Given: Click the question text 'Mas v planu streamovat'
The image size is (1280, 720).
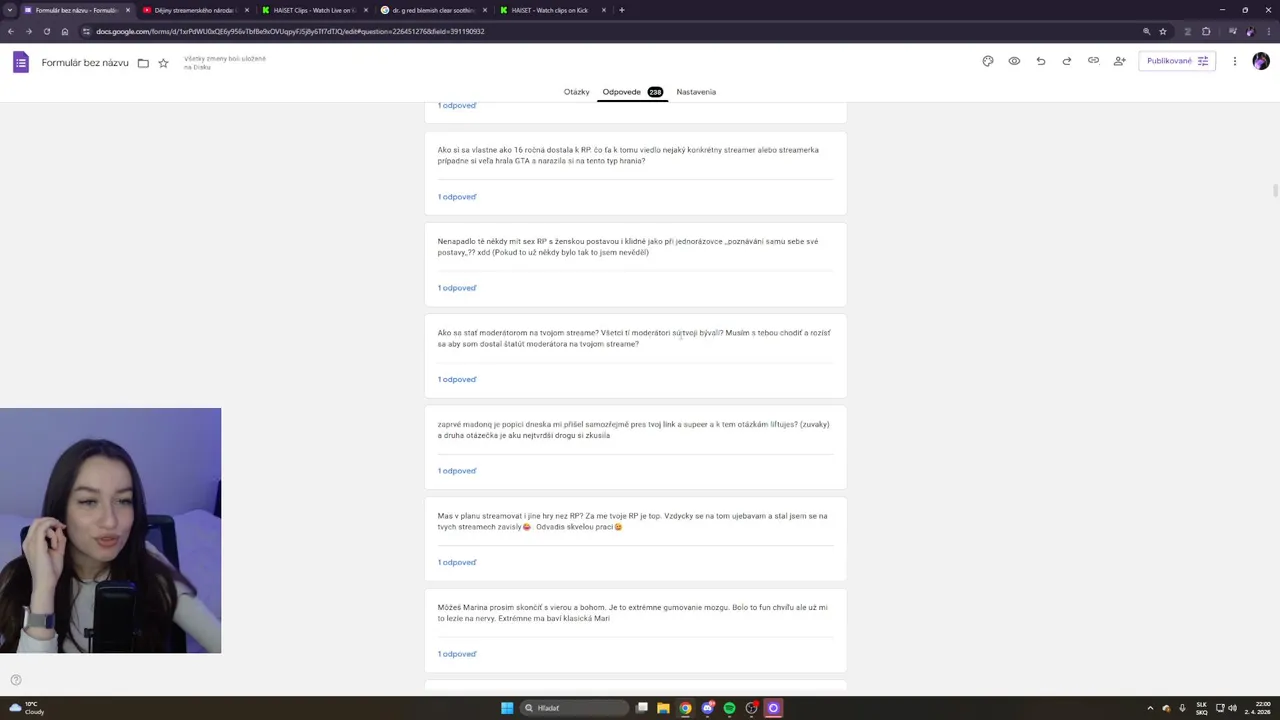Looking at the screenshot, I should (x=632, y=521).
